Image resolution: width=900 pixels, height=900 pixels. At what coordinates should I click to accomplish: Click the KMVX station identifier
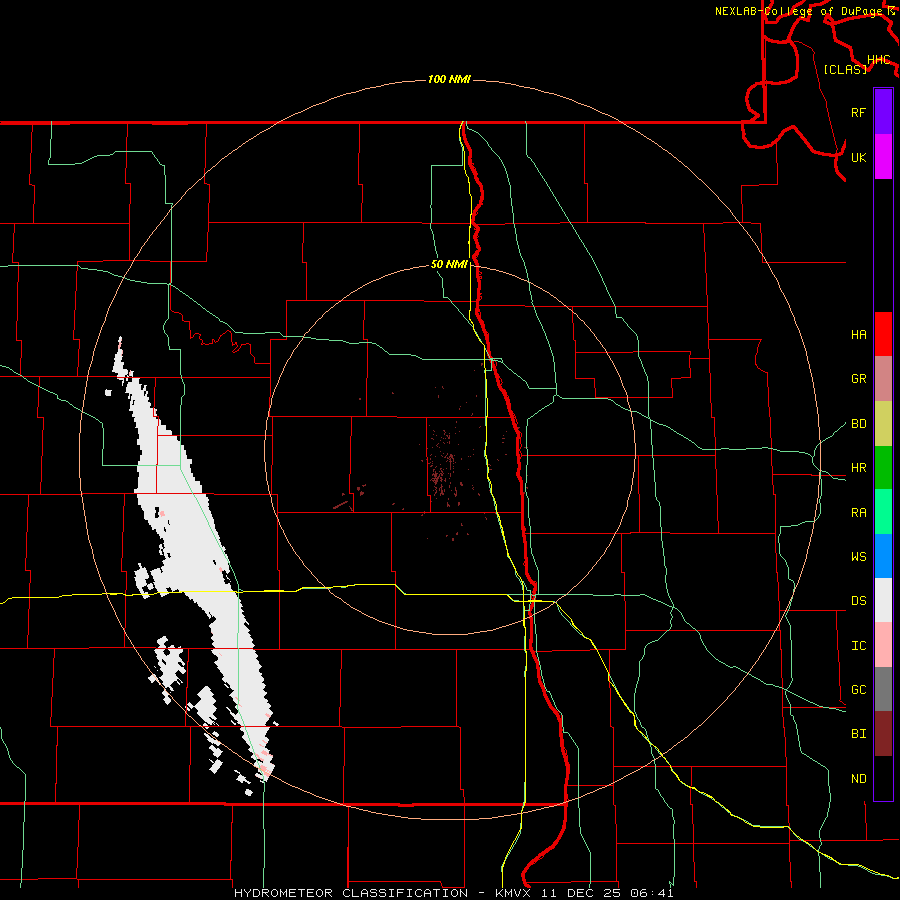tap(514, 893)
